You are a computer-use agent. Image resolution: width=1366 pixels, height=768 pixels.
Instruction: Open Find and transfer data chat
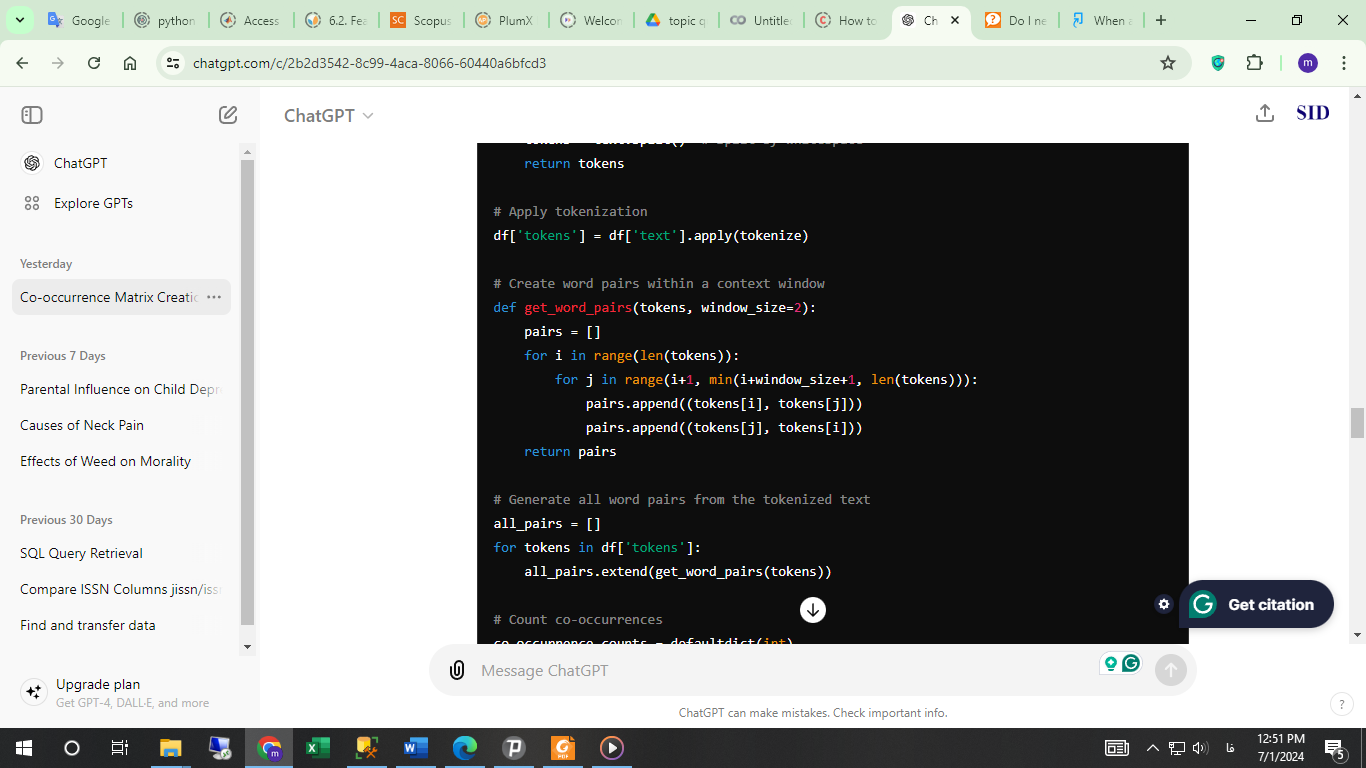point(88,625)
